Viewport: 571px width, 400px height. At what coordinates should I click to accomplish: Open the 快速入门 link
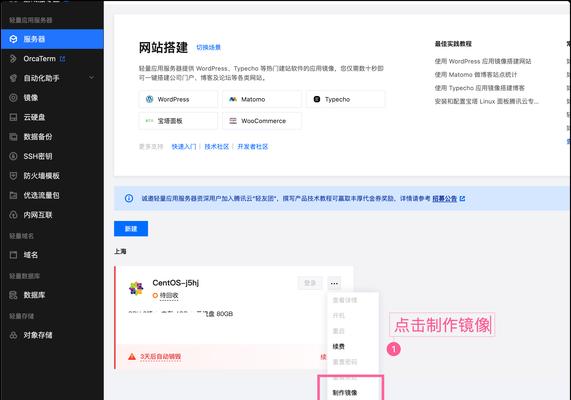[x=184, y=146]
